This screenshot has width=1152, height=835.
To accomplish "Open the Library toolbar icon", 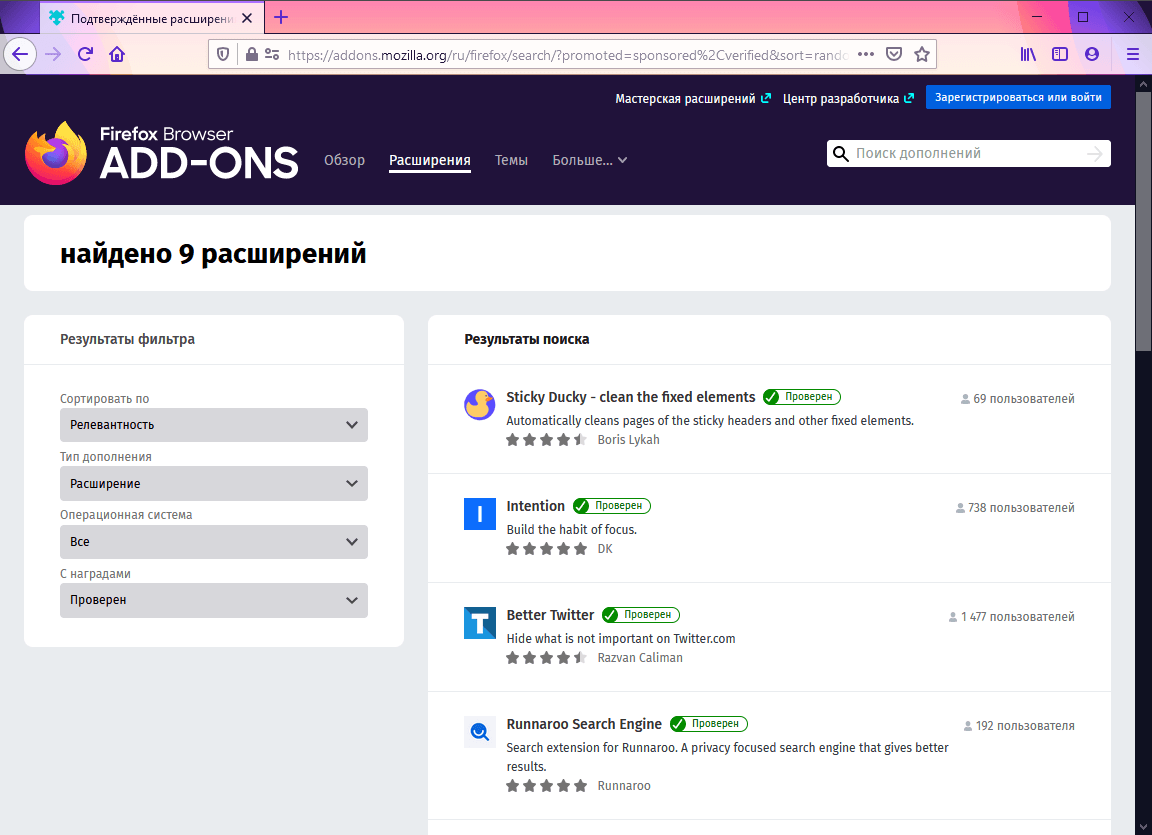I will coord(1028,54).
